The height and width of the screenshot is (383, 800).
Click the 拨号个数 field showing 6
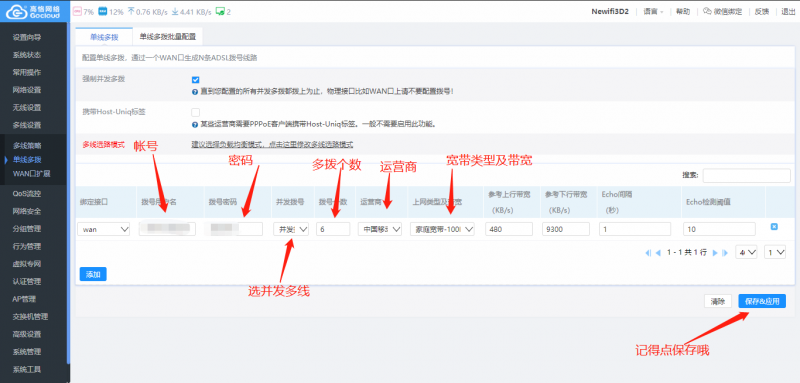click(333, 229)
